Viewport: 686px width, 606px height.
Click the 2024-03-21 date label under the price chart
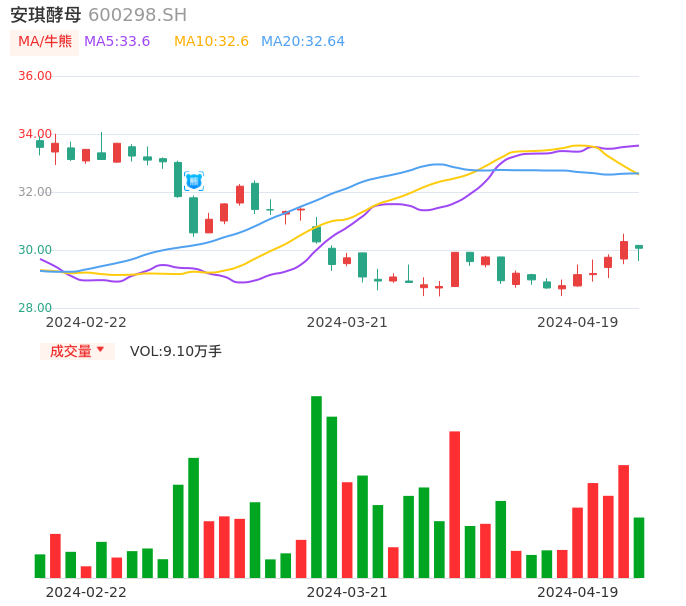(347, 322)
